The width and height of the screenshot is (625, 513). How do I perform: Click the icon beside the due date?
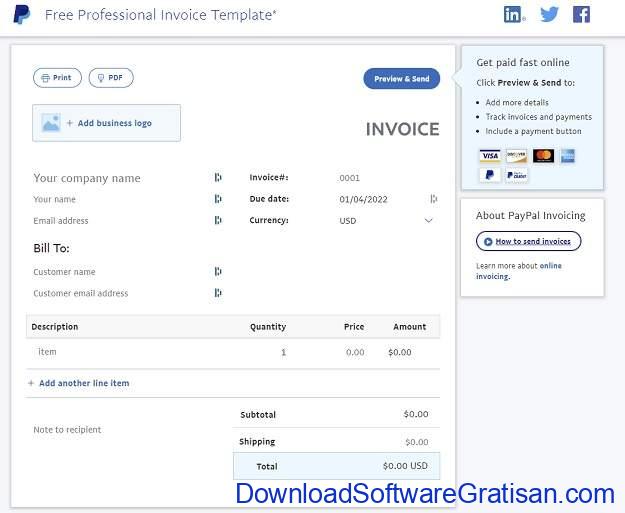click(x=434, y=199)
